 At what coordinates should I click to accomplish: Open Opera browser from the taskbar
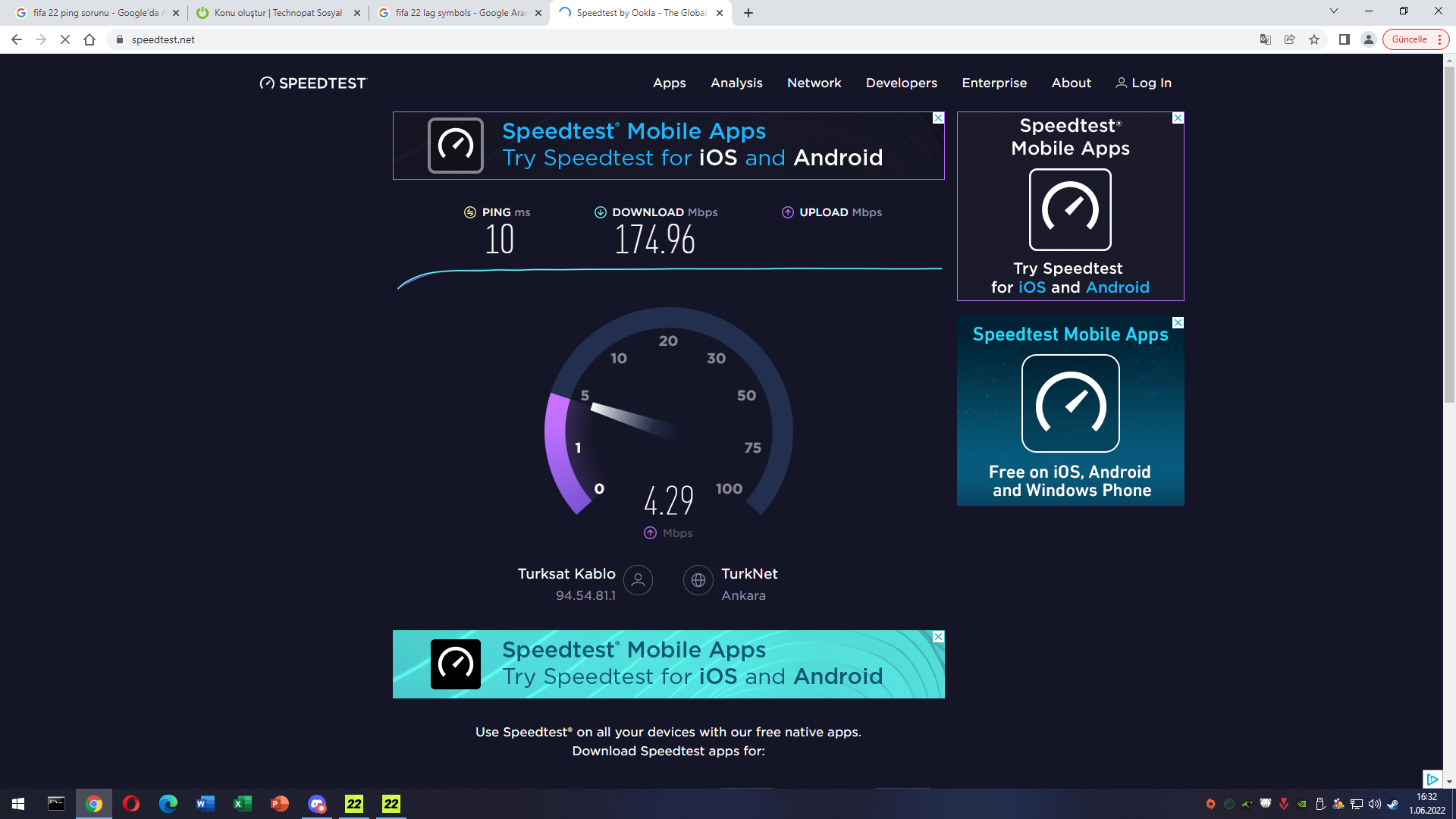tap(130, 804)
